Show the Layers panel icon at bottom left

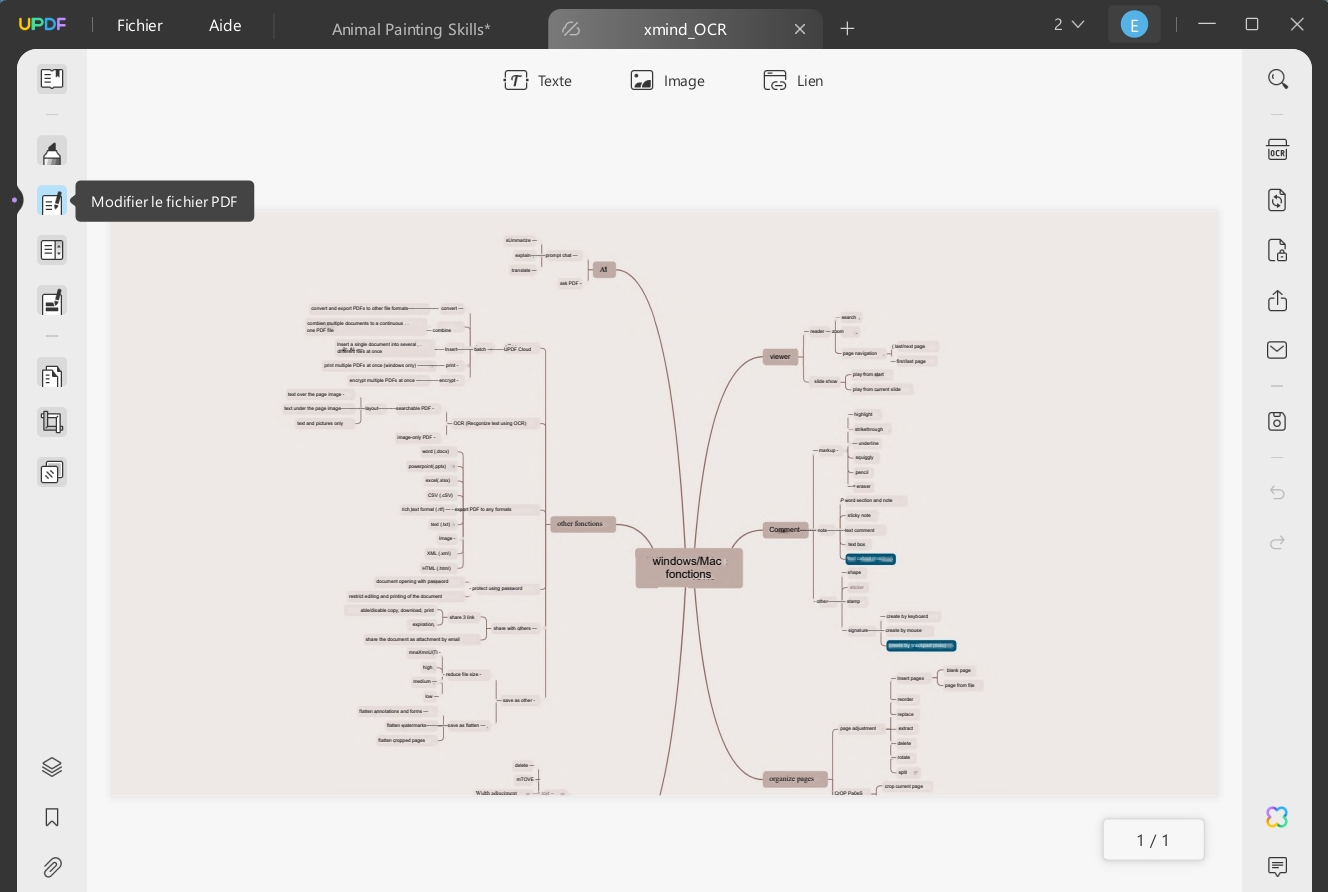pos(52,767)
